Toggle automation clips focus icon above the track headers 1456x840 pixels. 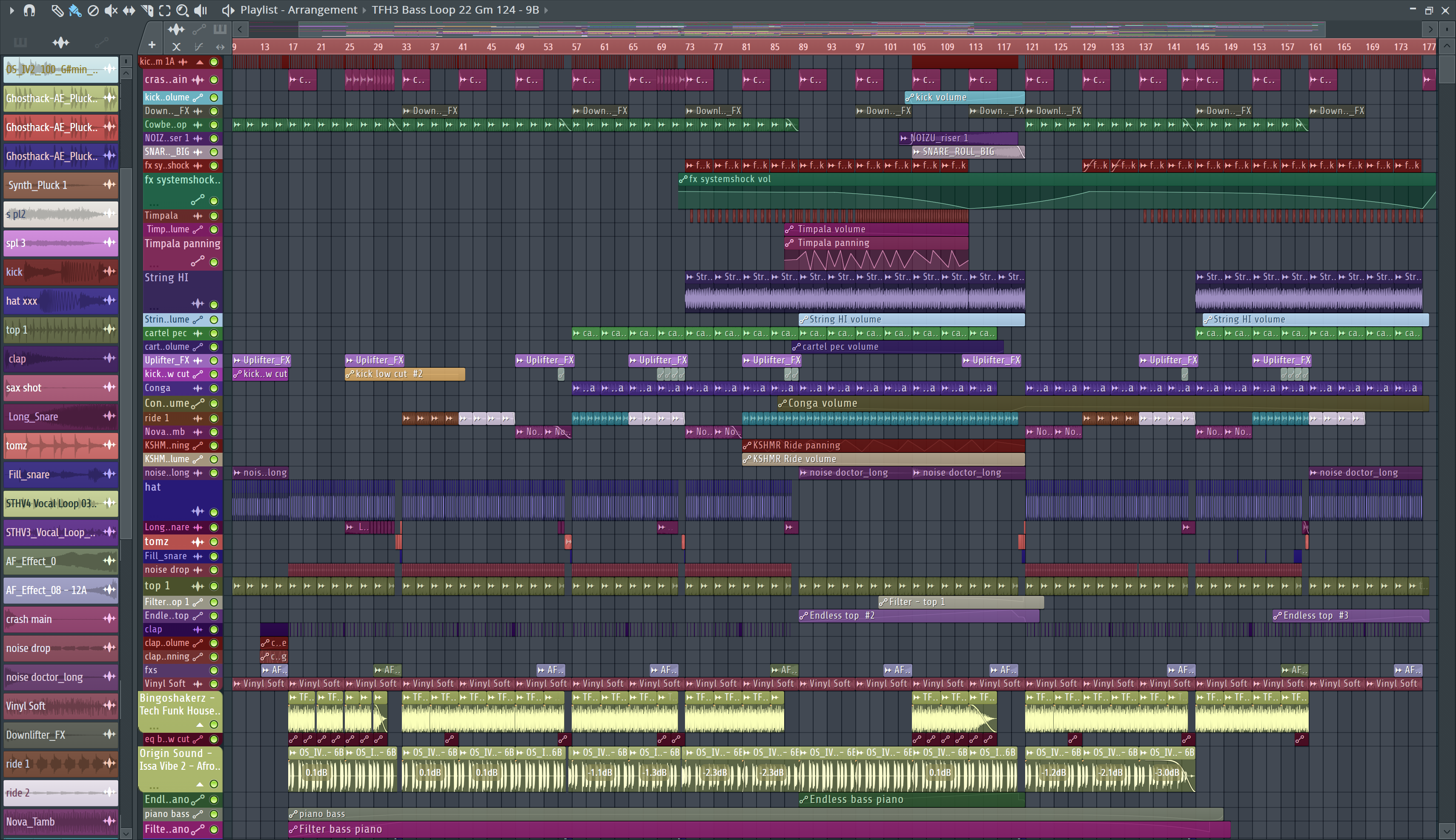point(199,29)
